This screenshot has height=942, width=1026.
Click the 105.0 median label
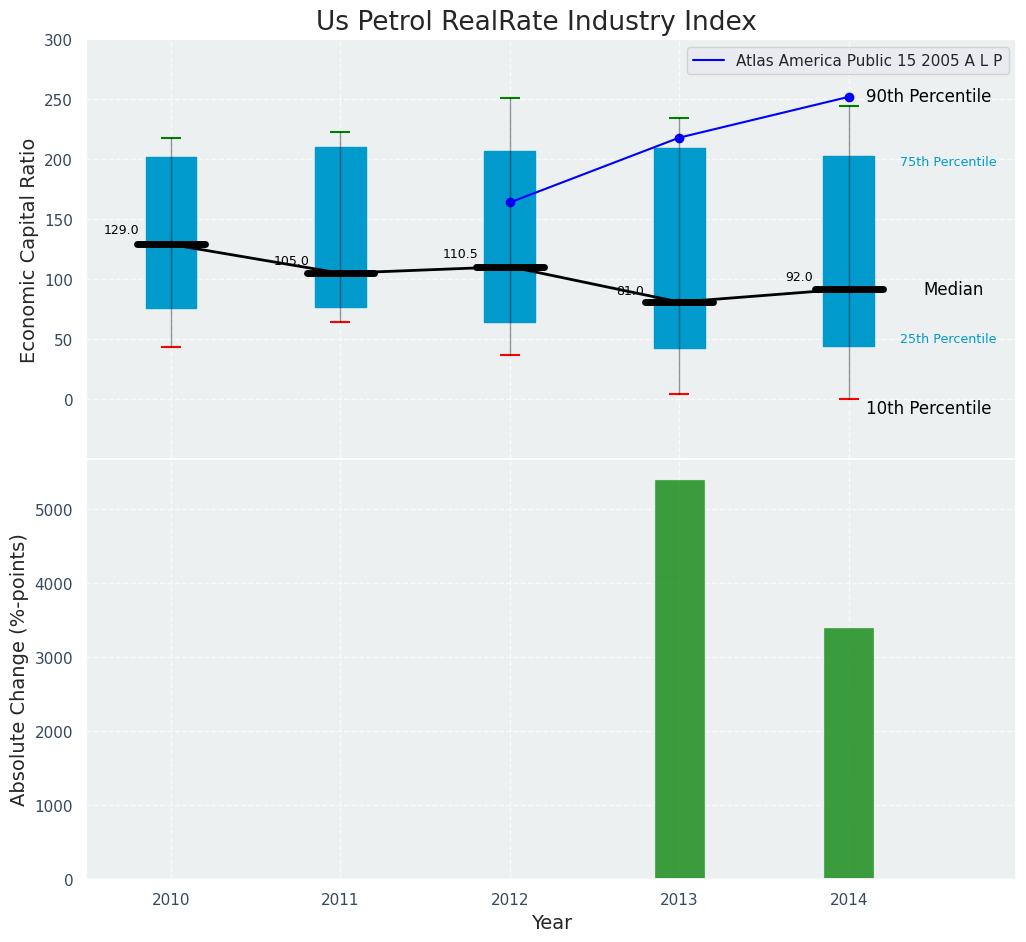pyautogui.click(x=291, y=261)
